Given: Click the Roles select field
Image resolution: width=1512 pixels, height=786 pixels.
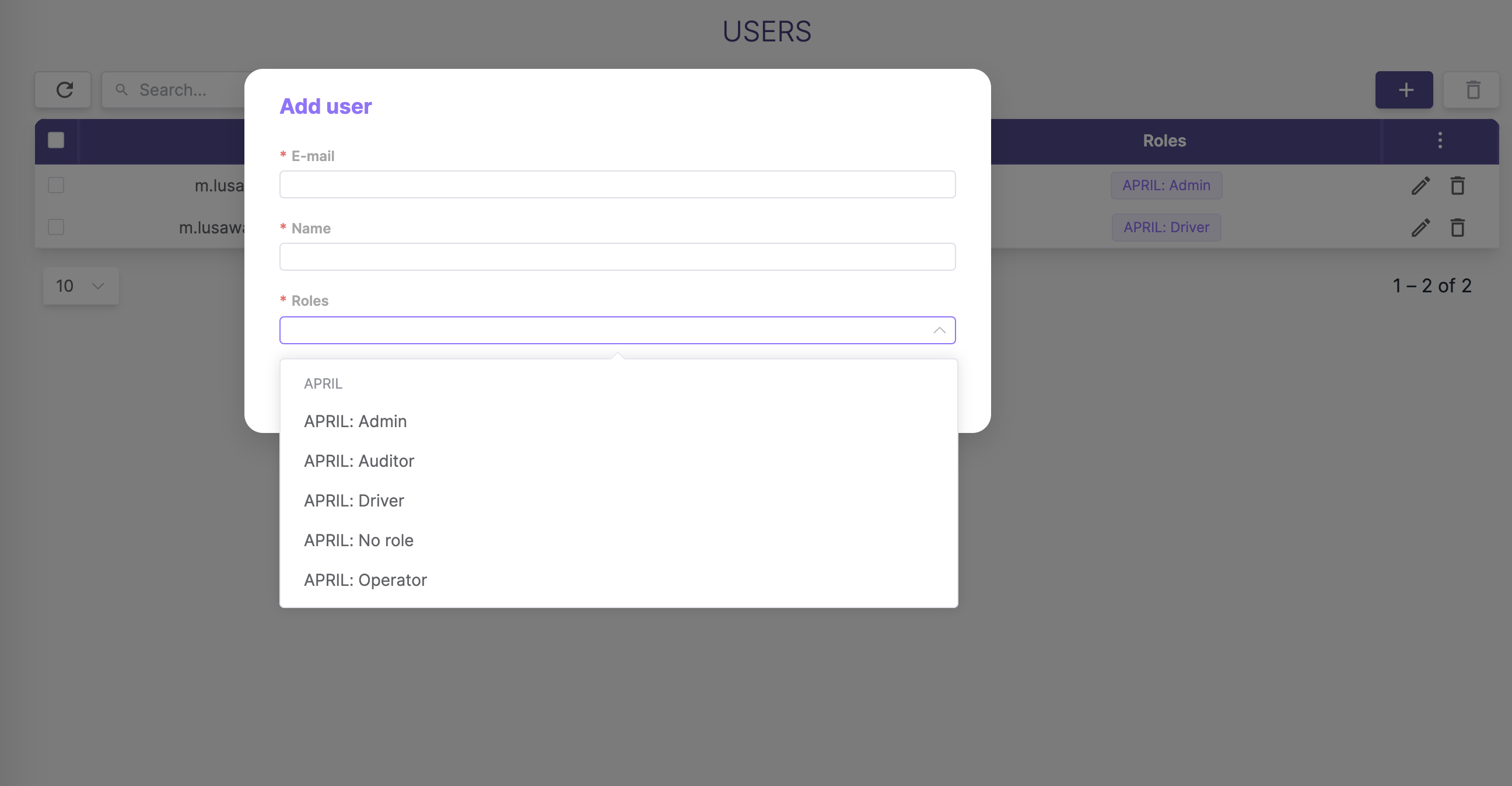Looking at the screenshot, I should pos(618,330).
